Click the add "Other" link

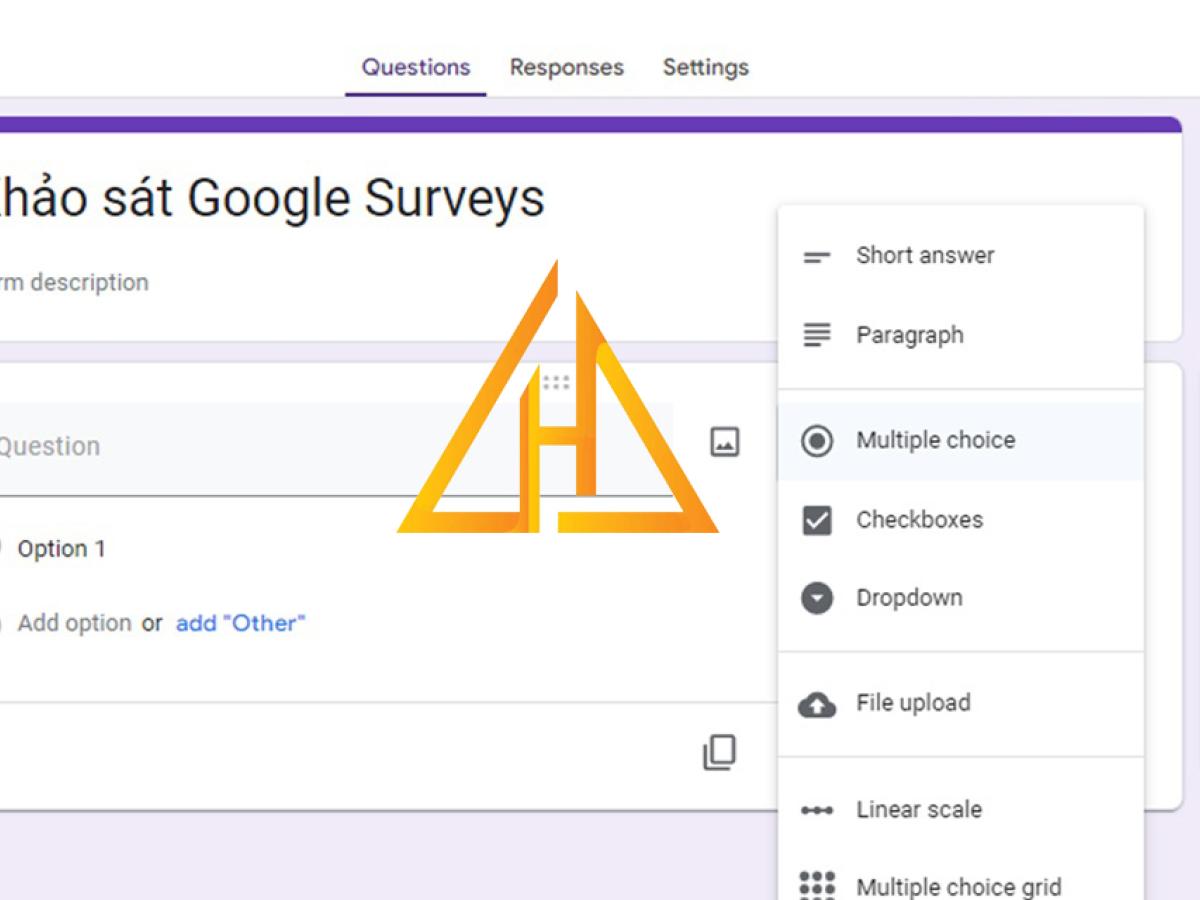point(240,623)
